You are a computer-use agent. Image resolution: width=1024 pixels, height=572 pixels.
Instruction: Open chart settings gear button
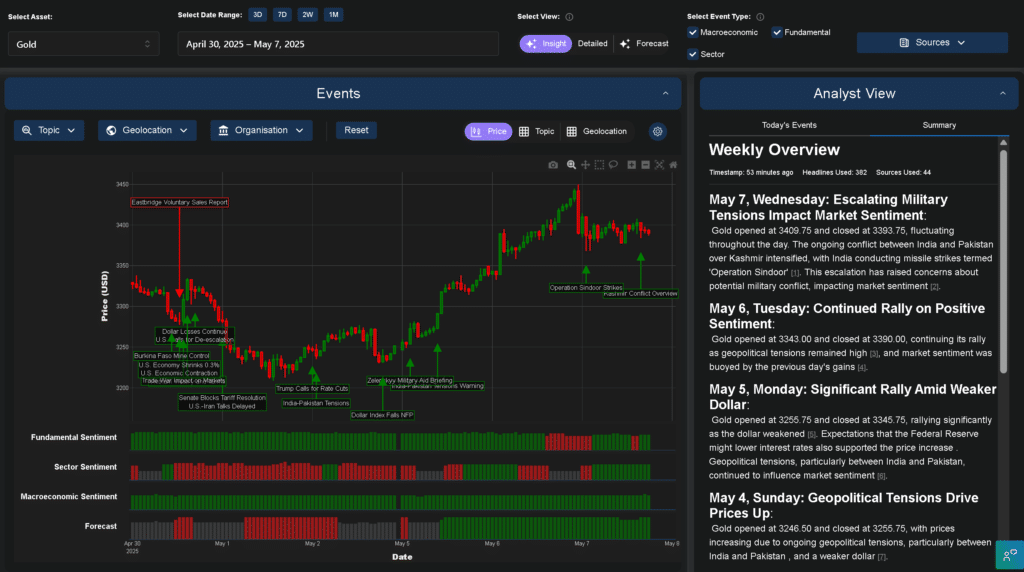click(x=658, y=131)
